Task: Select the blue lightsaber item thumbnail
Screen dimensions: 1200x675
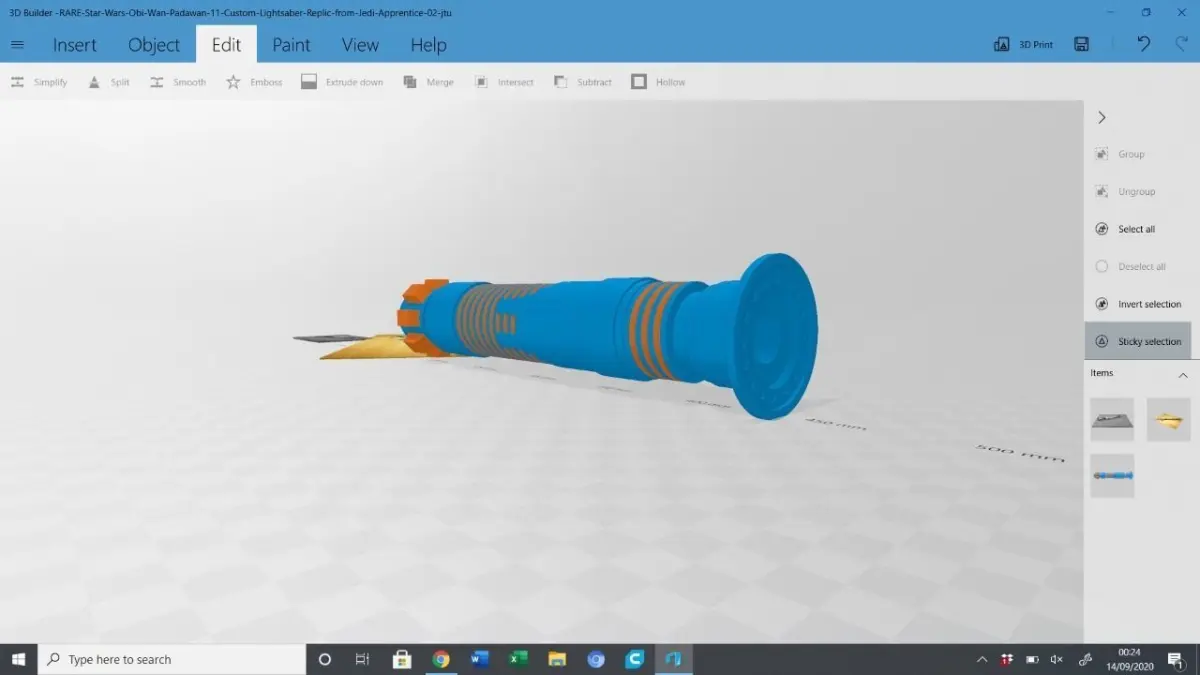Action: (1112, 476)
